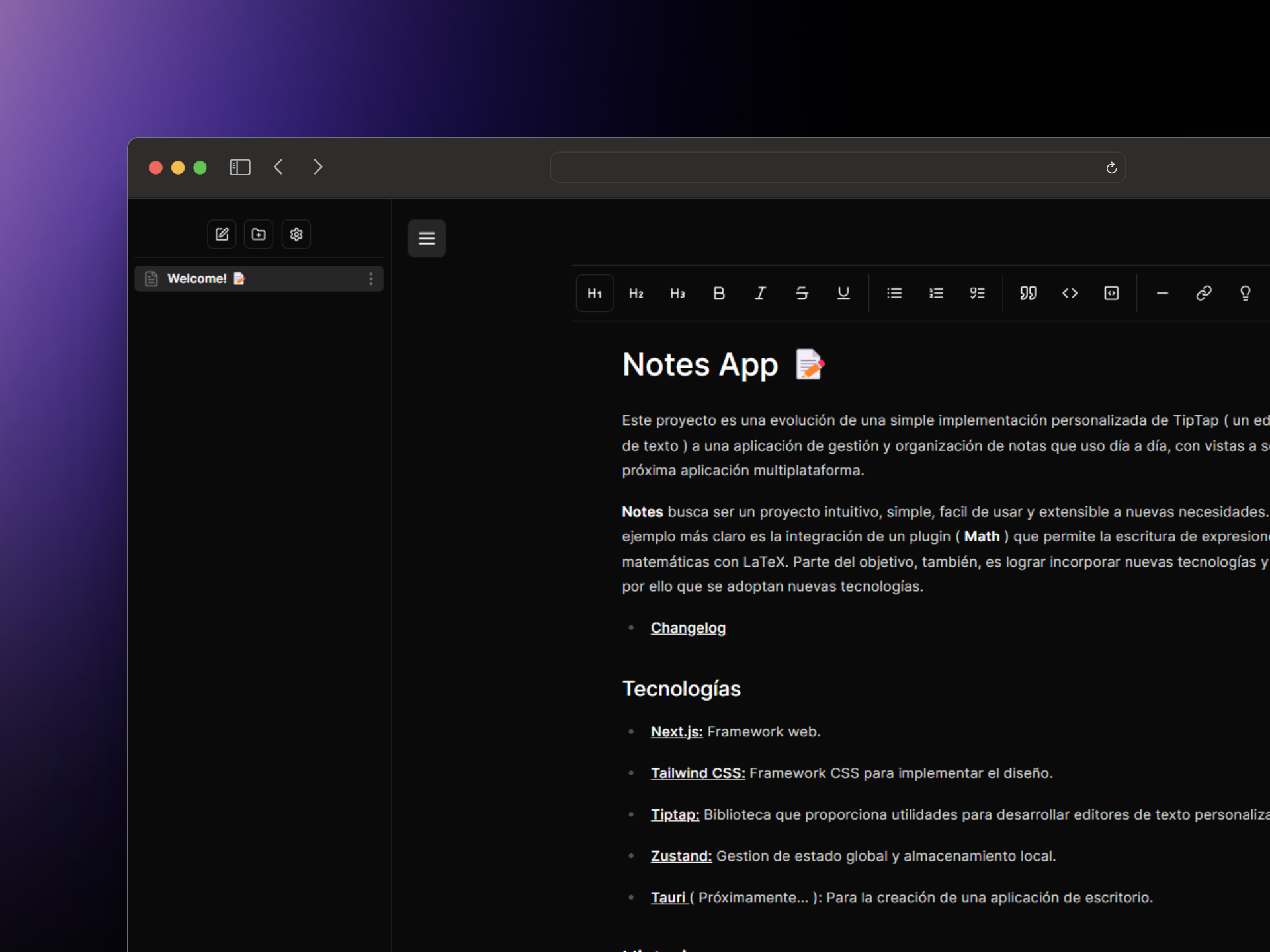The height and width of the screenshot is (952, 1270).
Task: Toggle italic formatting
Action: (761, 293)
